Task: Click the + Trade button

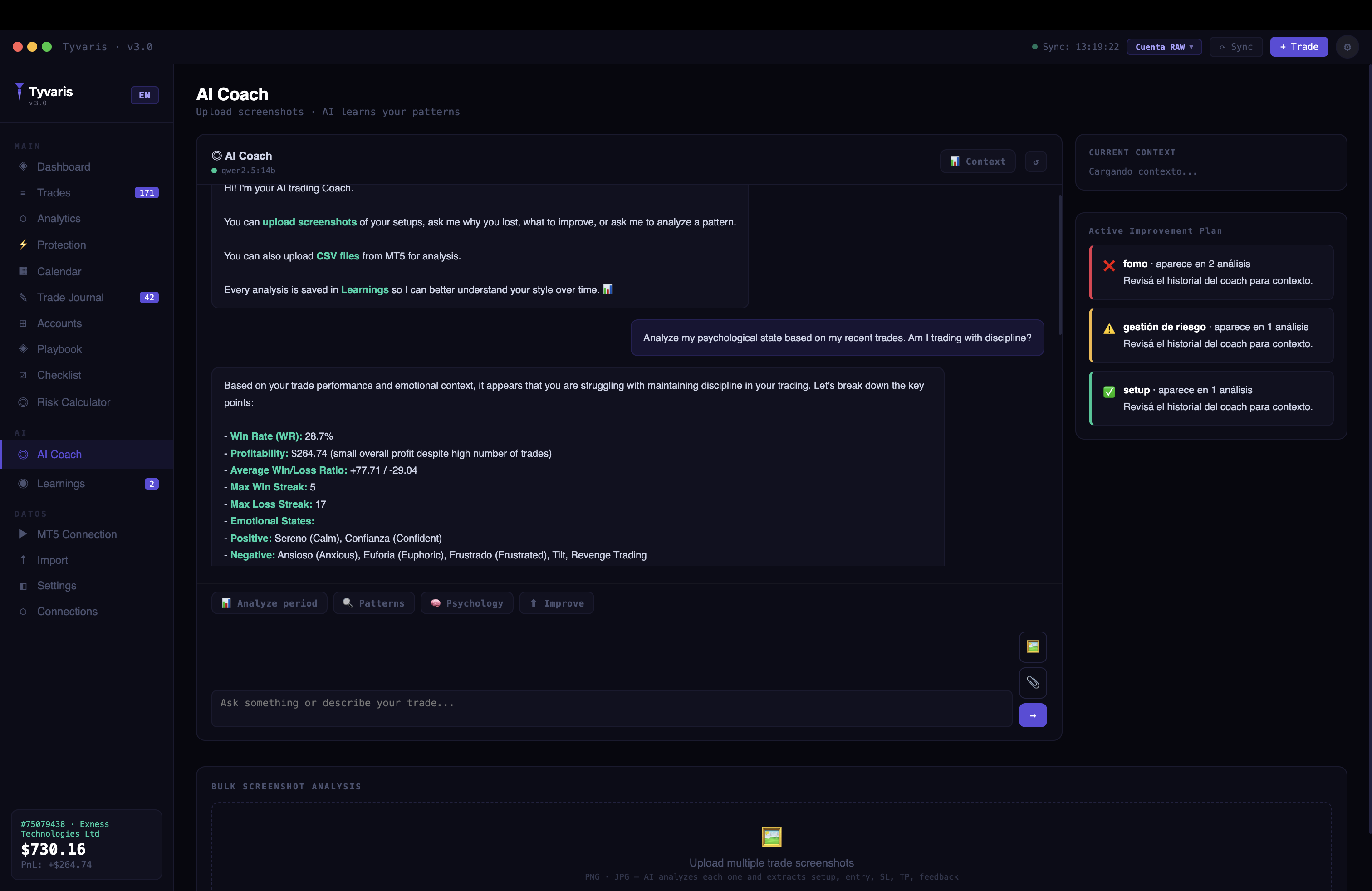Action: point(1299,47)
